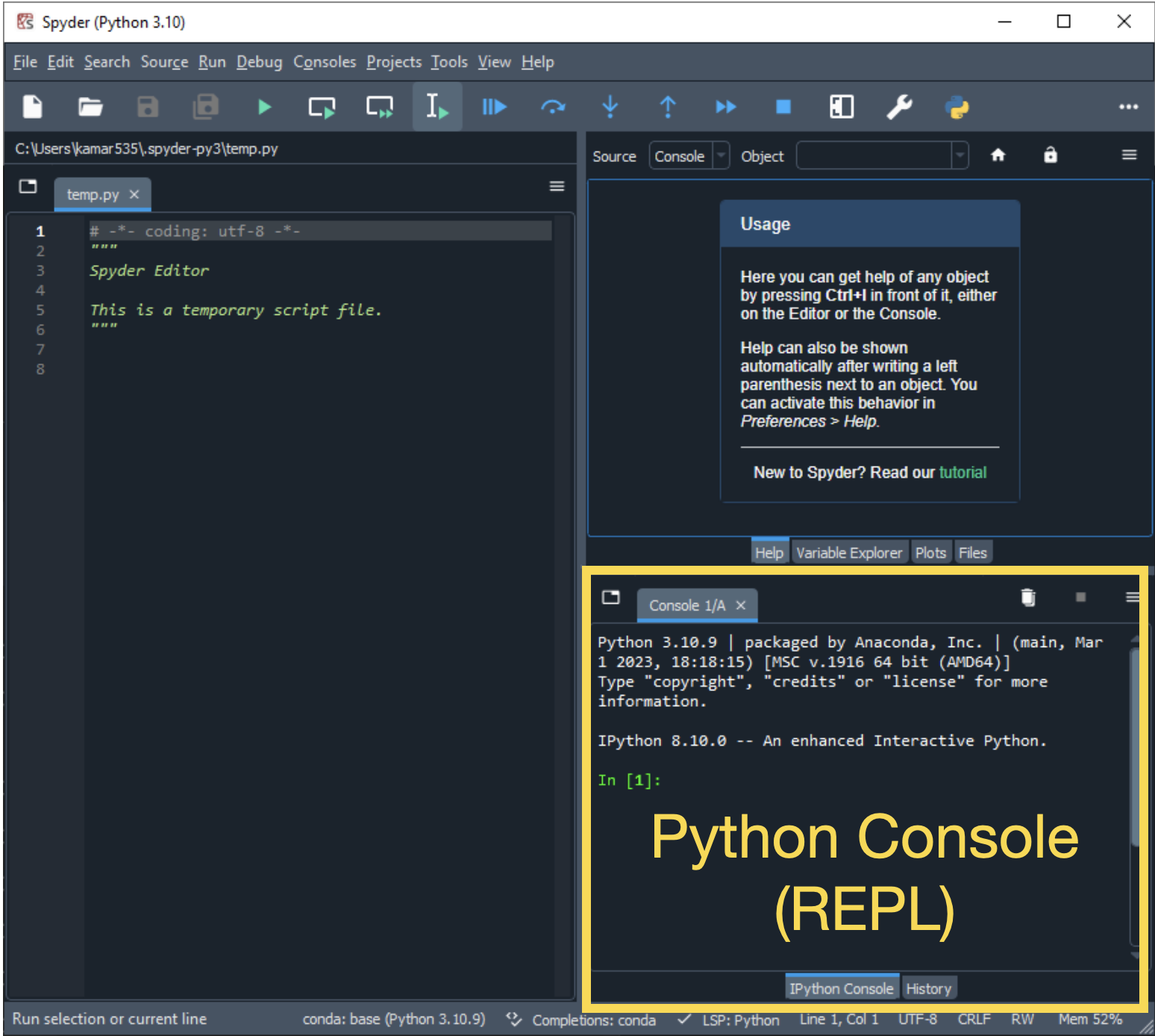Step out of function debug icon

(668, 107)
